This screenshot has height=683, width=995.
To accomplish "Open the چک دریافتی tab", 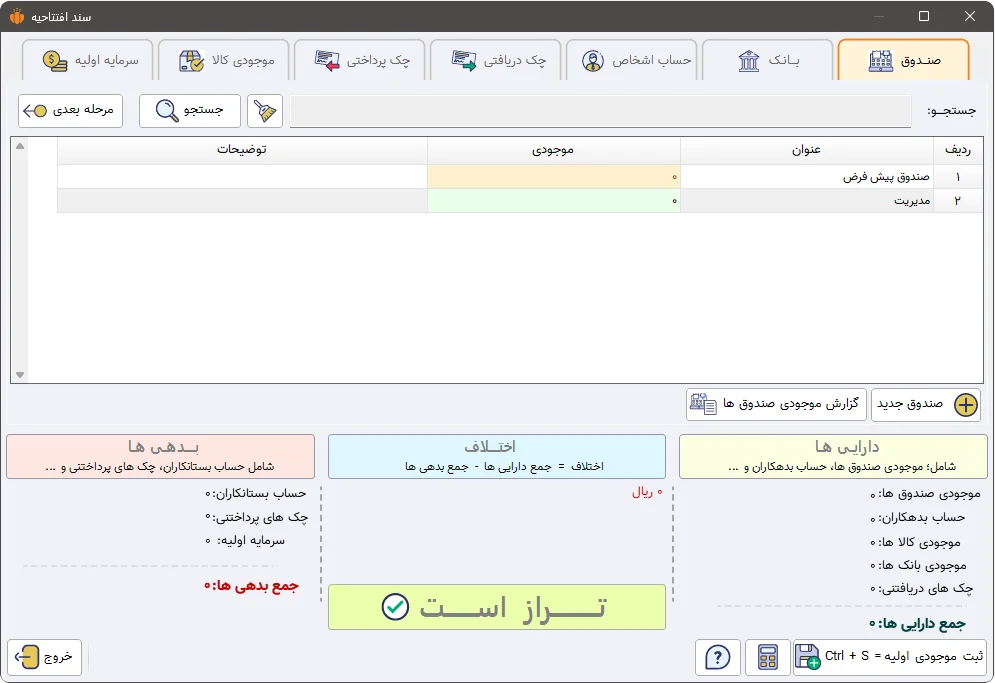I will (x=496, y=60).
